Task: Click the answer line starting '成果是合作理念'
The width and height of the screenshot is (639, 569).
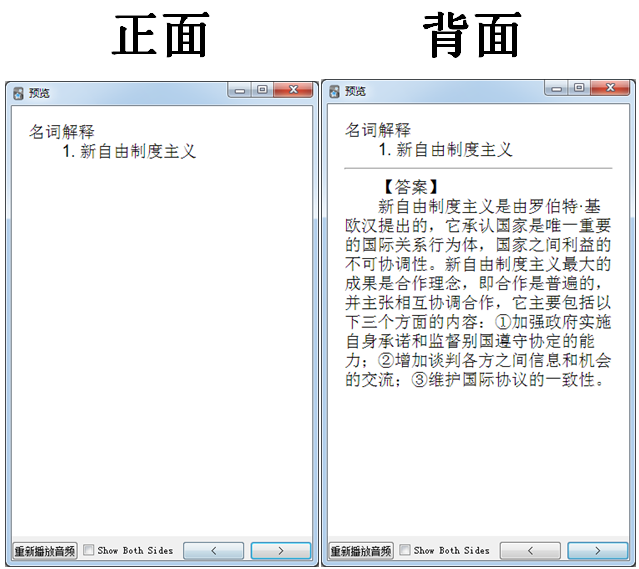Action: (x=473, y=283)
